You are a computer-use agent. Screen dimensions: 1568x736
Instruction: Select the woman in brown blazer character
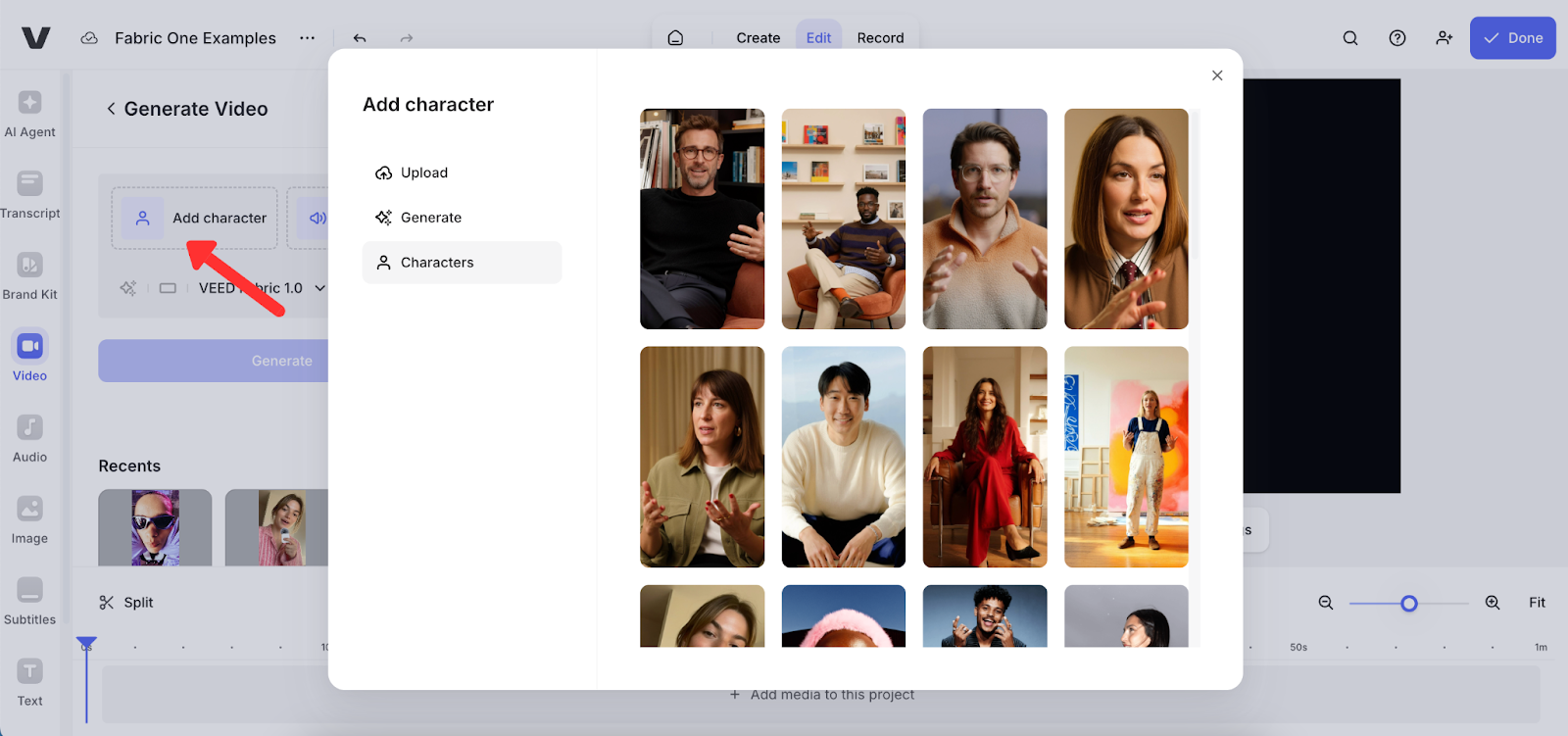point(1126,219)
